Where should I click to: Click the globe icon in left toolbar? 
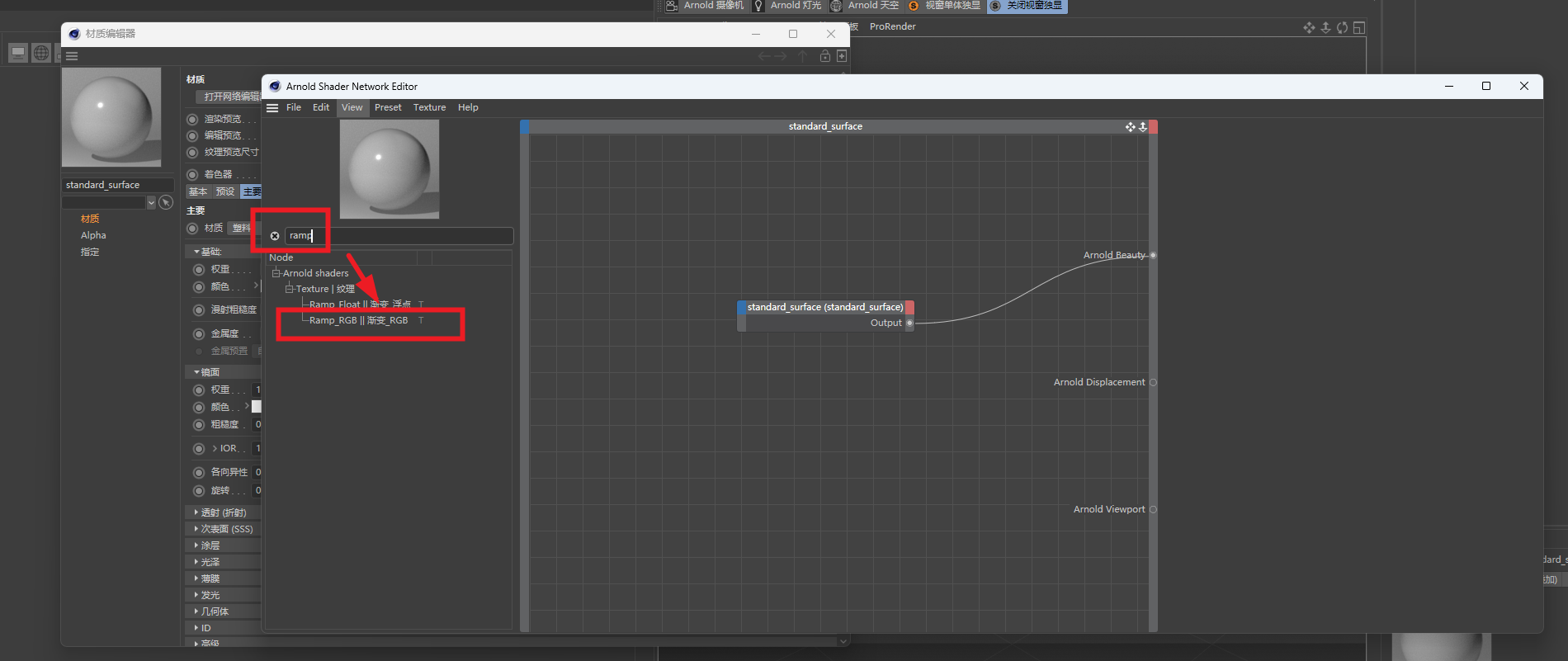(x=40, y=53)
